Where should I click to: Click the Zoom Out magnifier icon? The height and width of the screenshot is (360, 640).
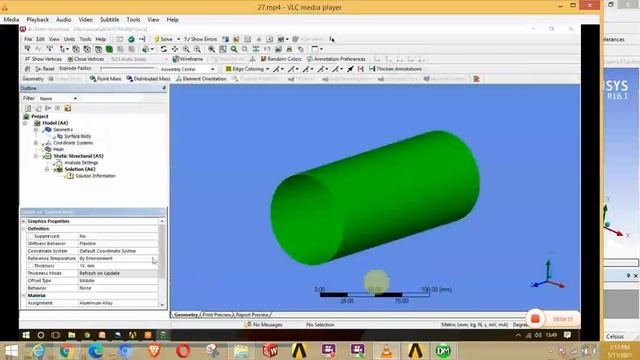197,49
